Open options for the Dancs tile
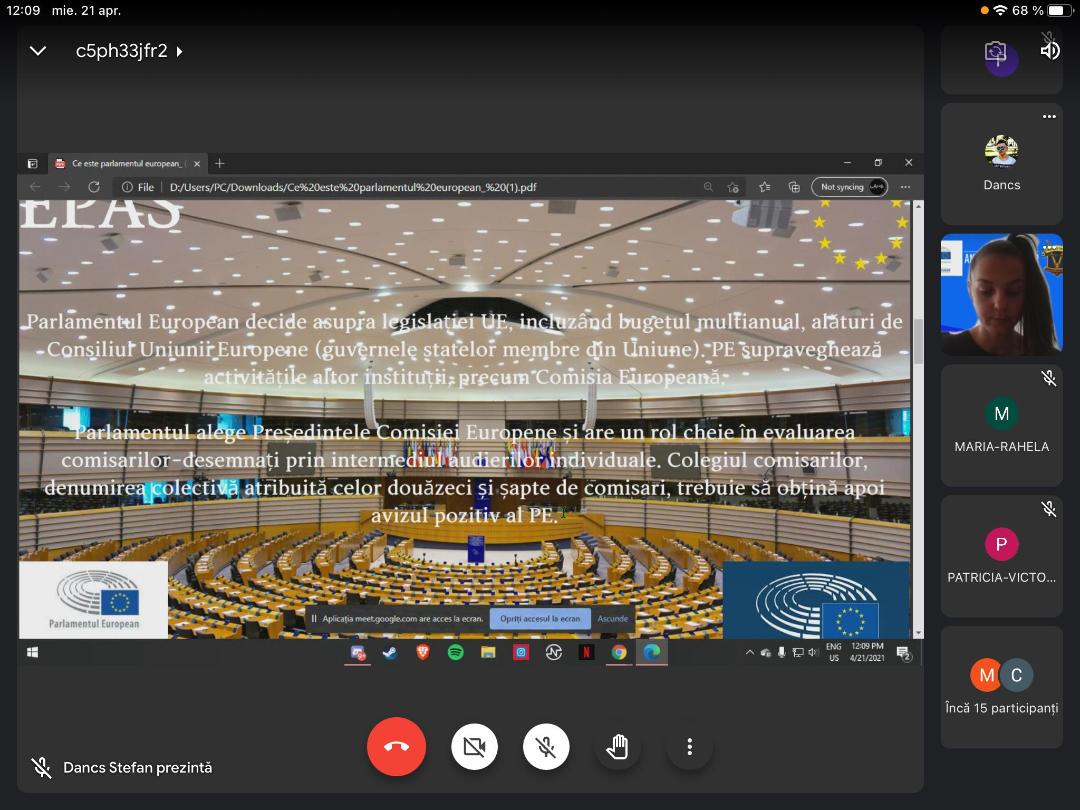The height and width of the screenshot is (810, 1080). coord(1048,117)
